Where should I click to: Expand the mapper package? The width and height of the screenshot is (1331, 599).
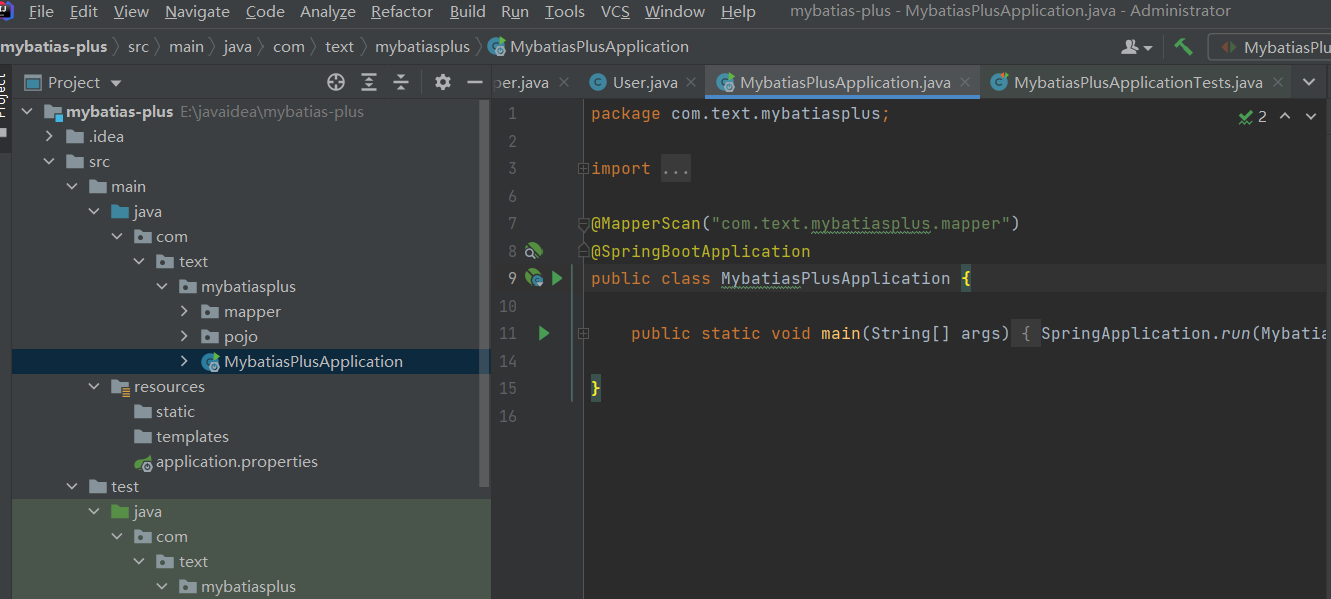[x=184, y=312]
